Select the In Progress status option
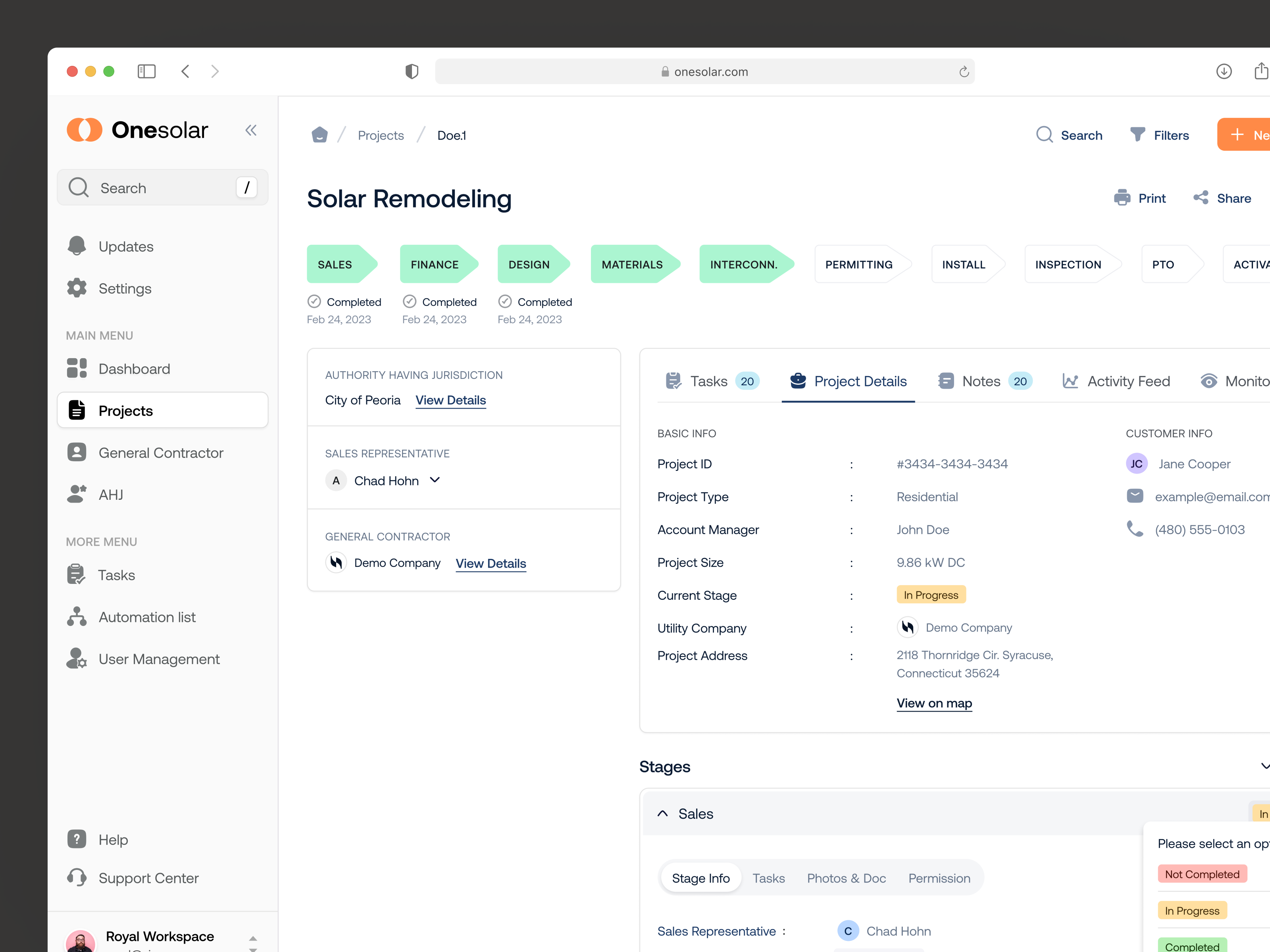 coord(1192,910)
